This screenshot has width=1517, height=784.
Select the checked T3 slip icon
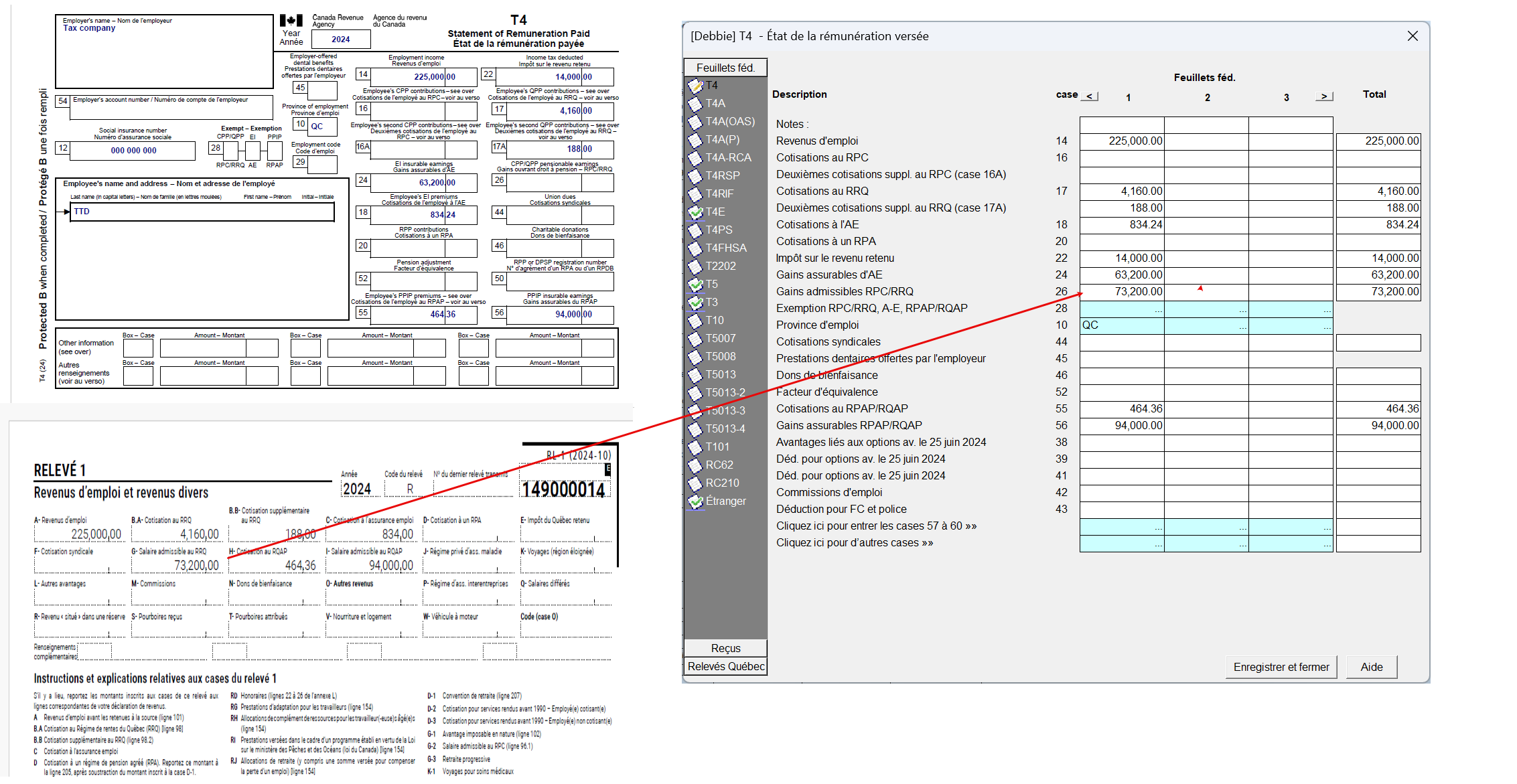point(695,303)
